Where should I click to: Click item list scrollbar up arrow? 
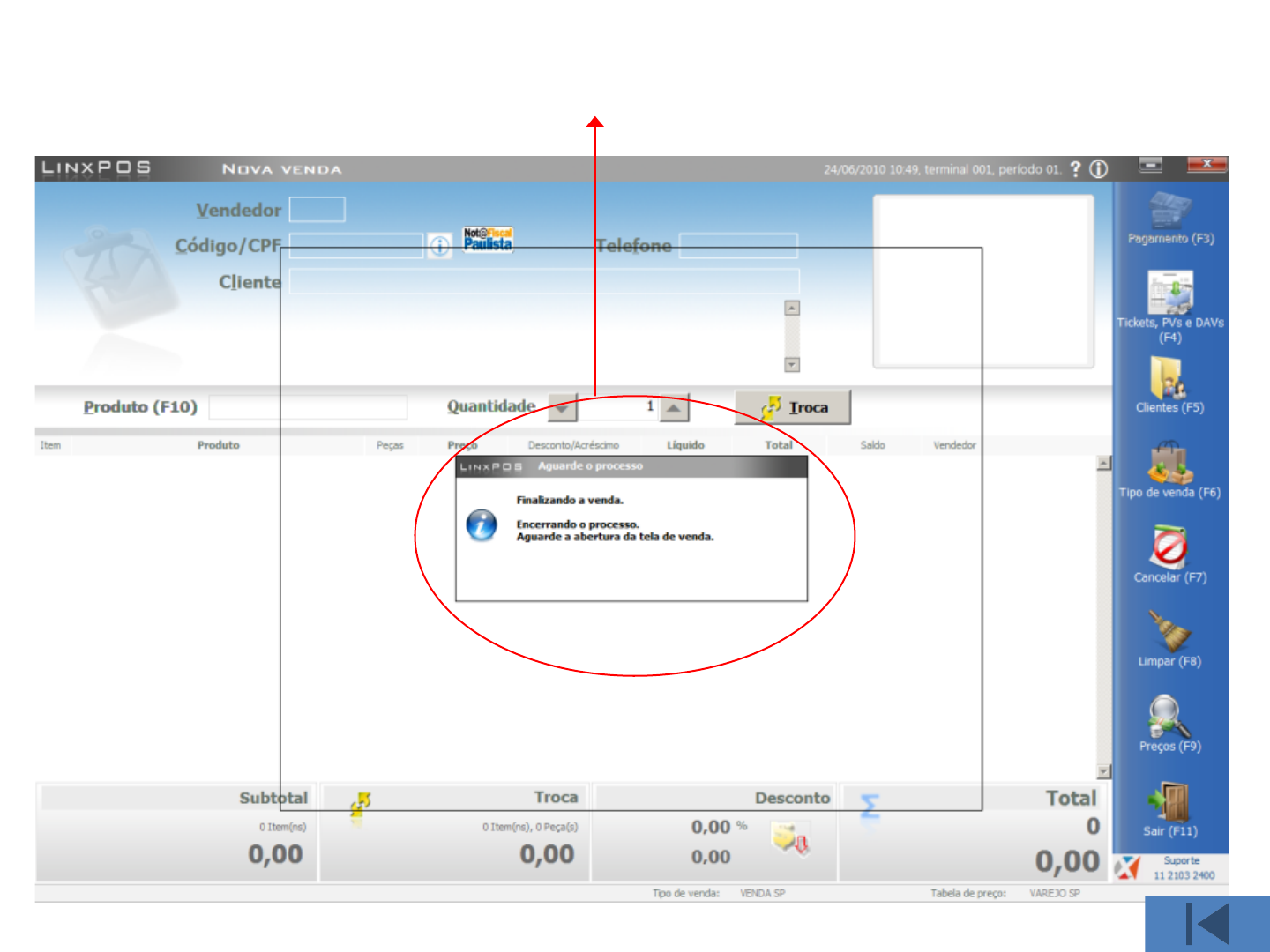coord(1103,463)
